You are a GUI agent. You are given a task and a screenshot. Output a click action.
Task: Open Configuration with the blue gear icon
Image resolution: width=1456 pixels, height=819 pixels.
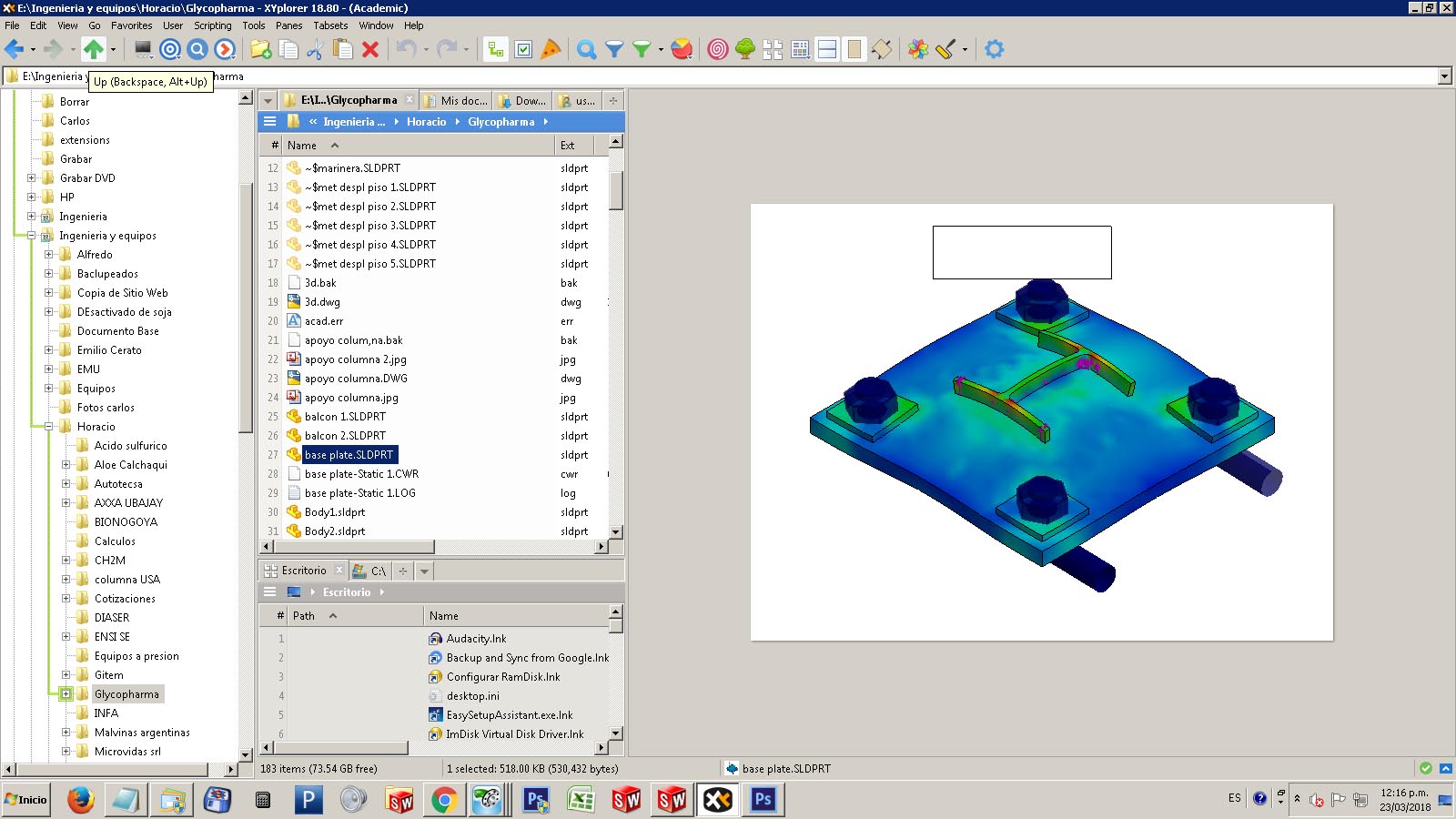pyautogui.click(x=995, y=49)
